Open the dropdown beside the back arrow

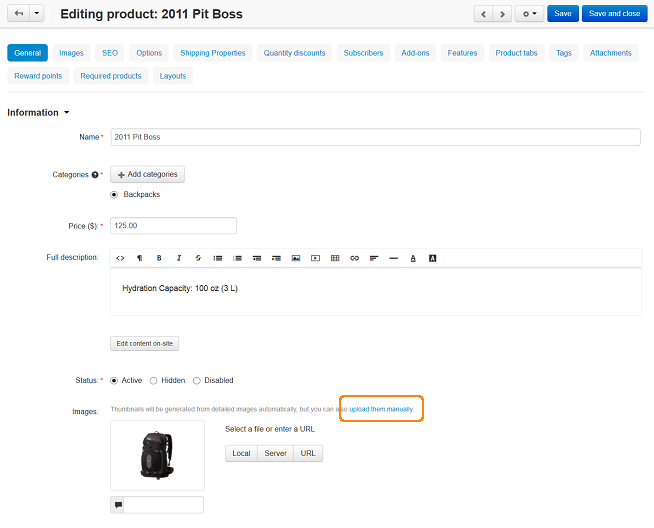tap(37, 13)
